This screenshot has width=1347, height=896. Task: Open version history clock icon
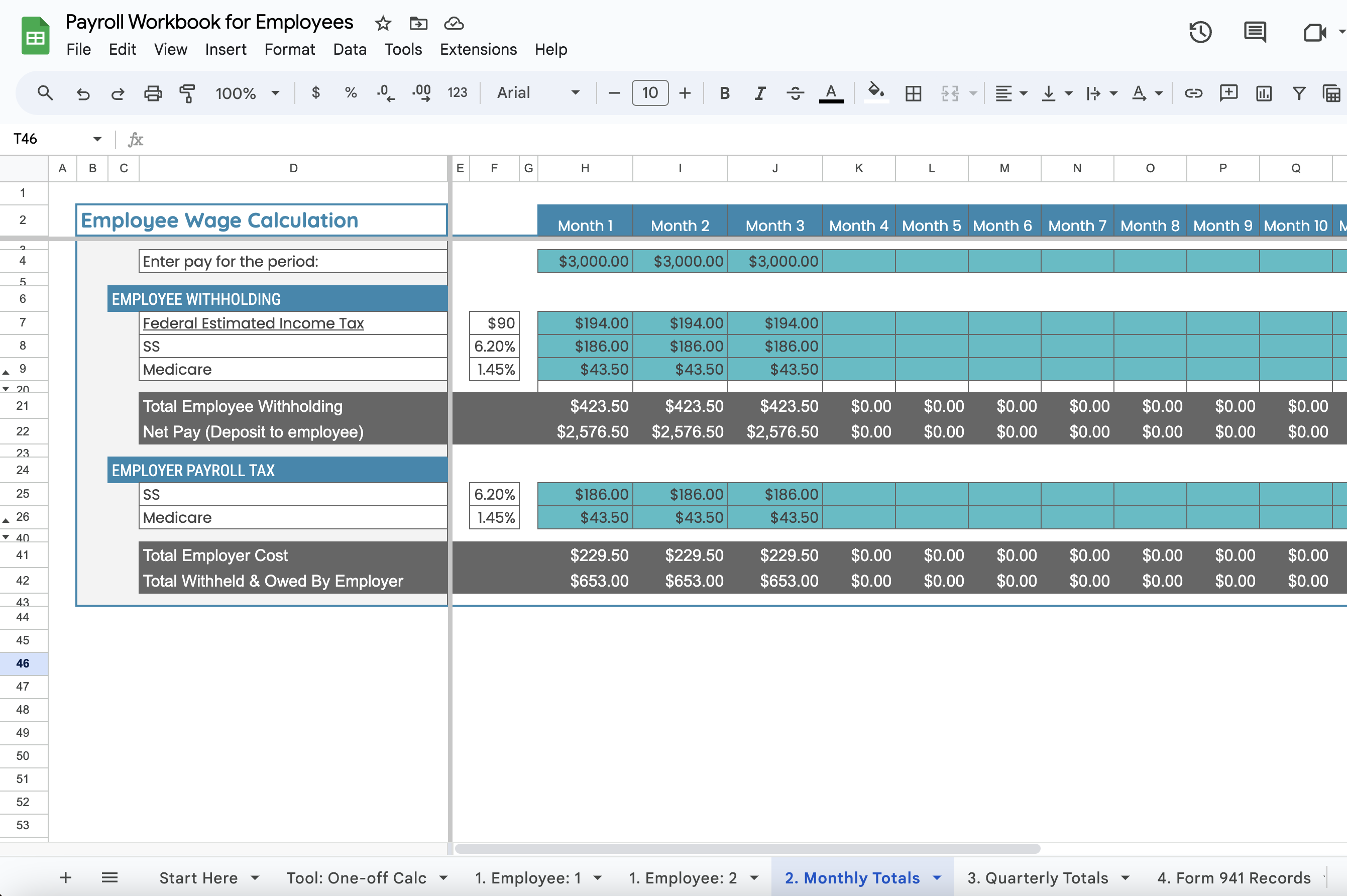click(x=1200, y=33)
